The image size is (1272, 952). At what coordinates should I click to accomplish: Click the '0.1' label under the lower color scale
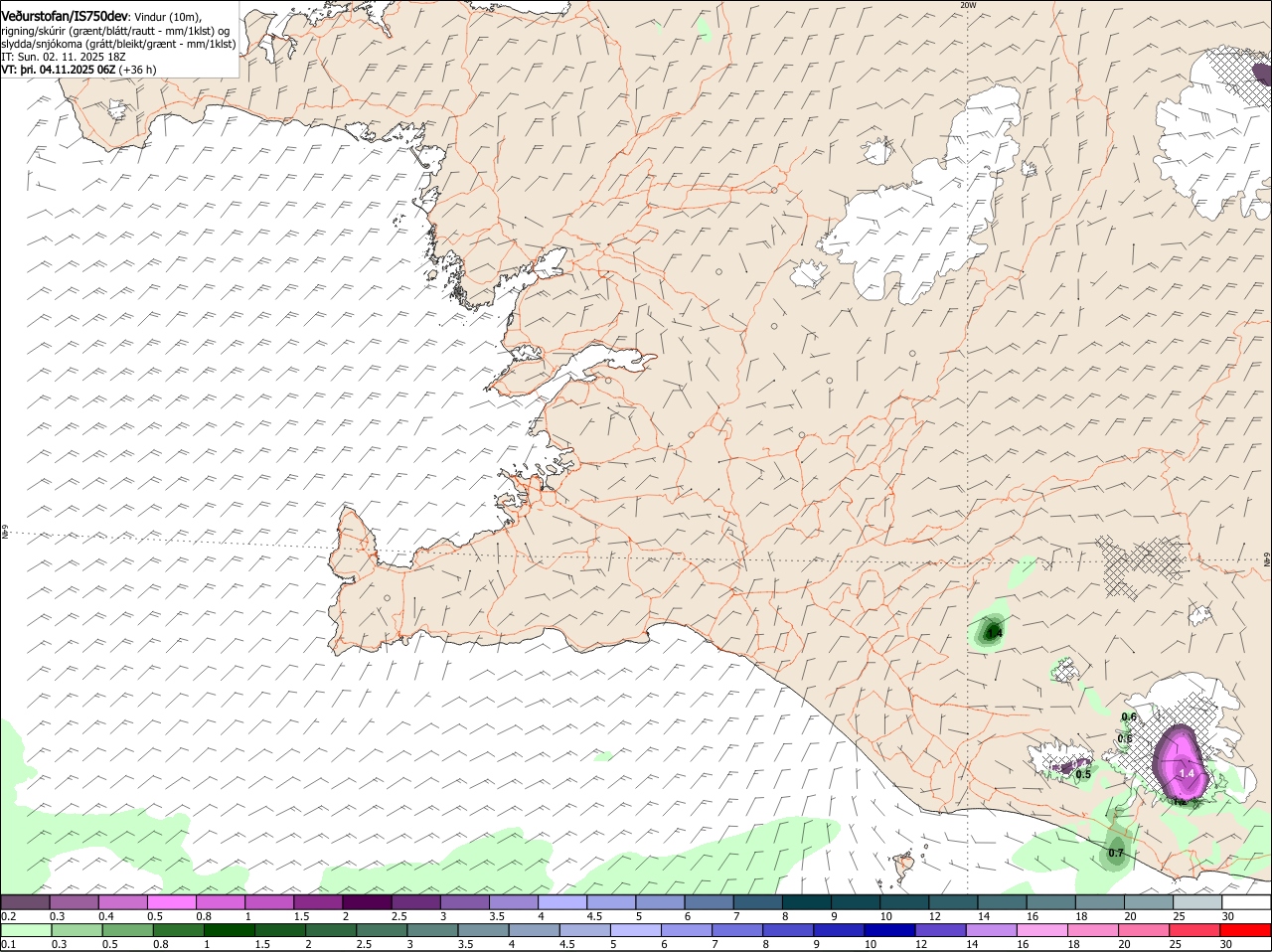[x=8, y=945]
